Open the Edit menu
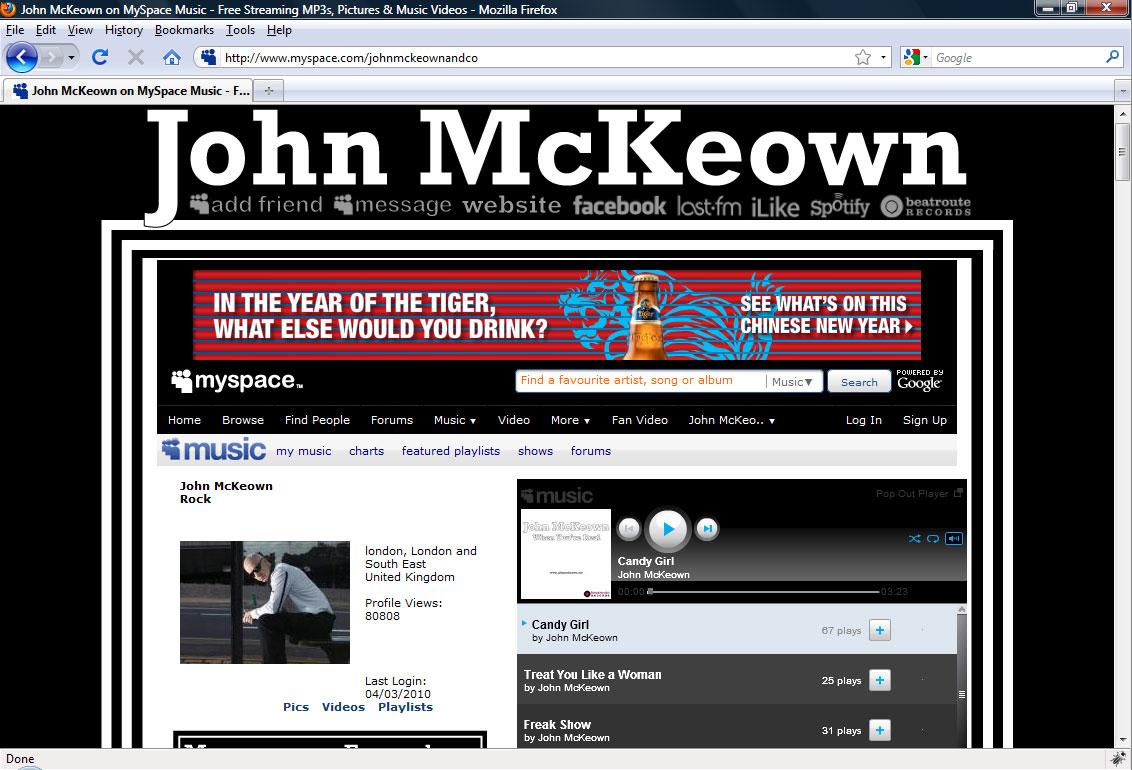Image resolution: width=1132 pixels, height=770 pixels. click(45, 30)
